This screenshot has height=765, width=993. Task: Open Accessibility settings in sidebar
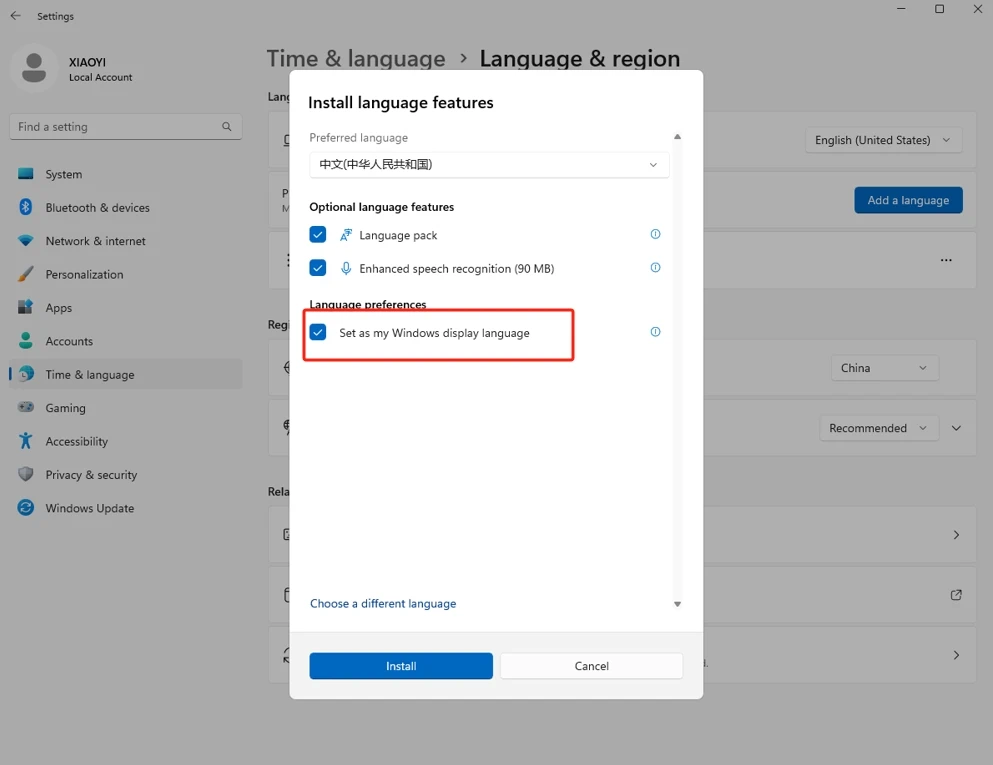(x=125, y=441)
